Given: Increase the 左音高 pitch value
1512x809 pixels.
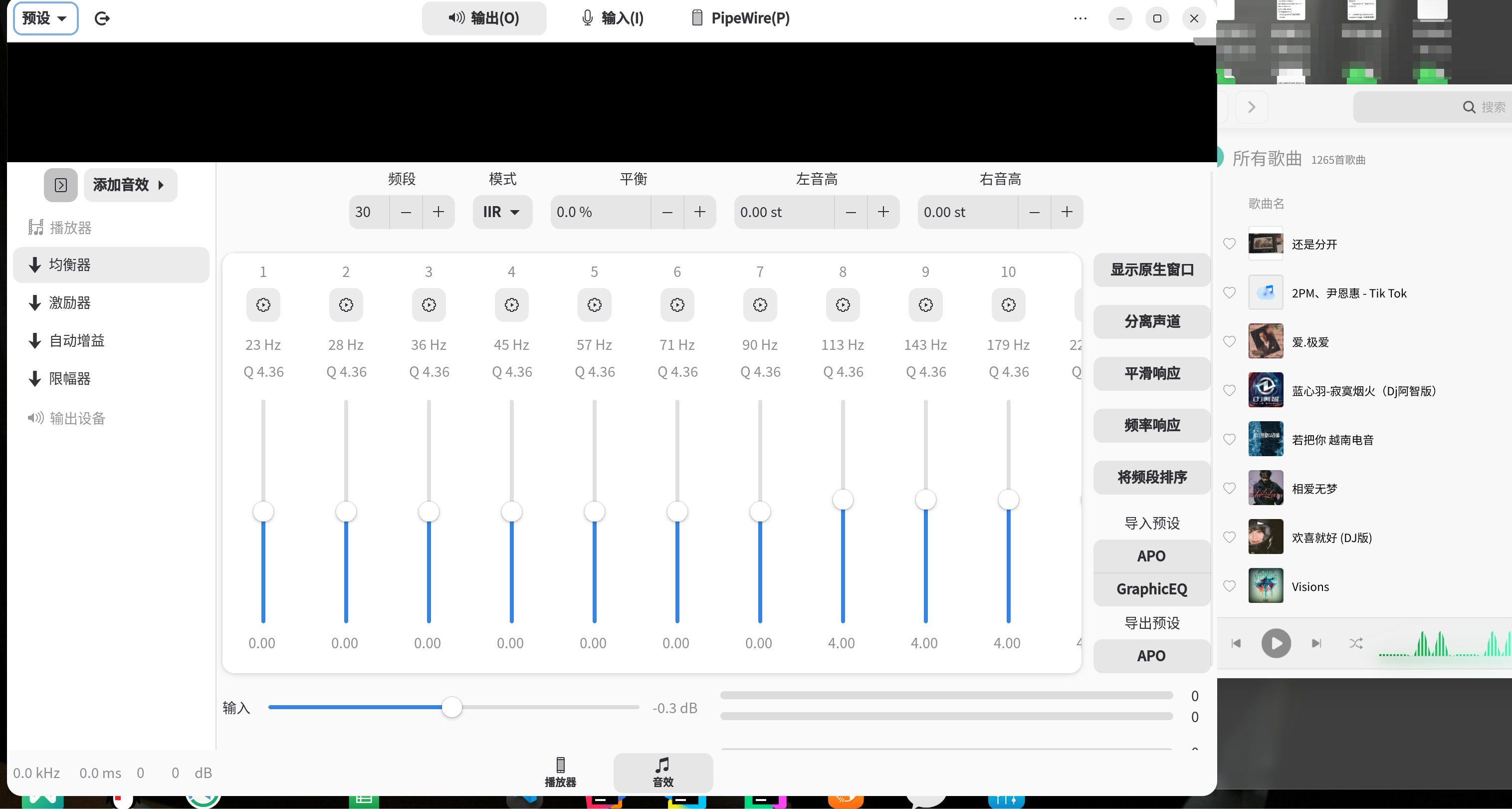Looking at the screenshot, I should [883, 212].
